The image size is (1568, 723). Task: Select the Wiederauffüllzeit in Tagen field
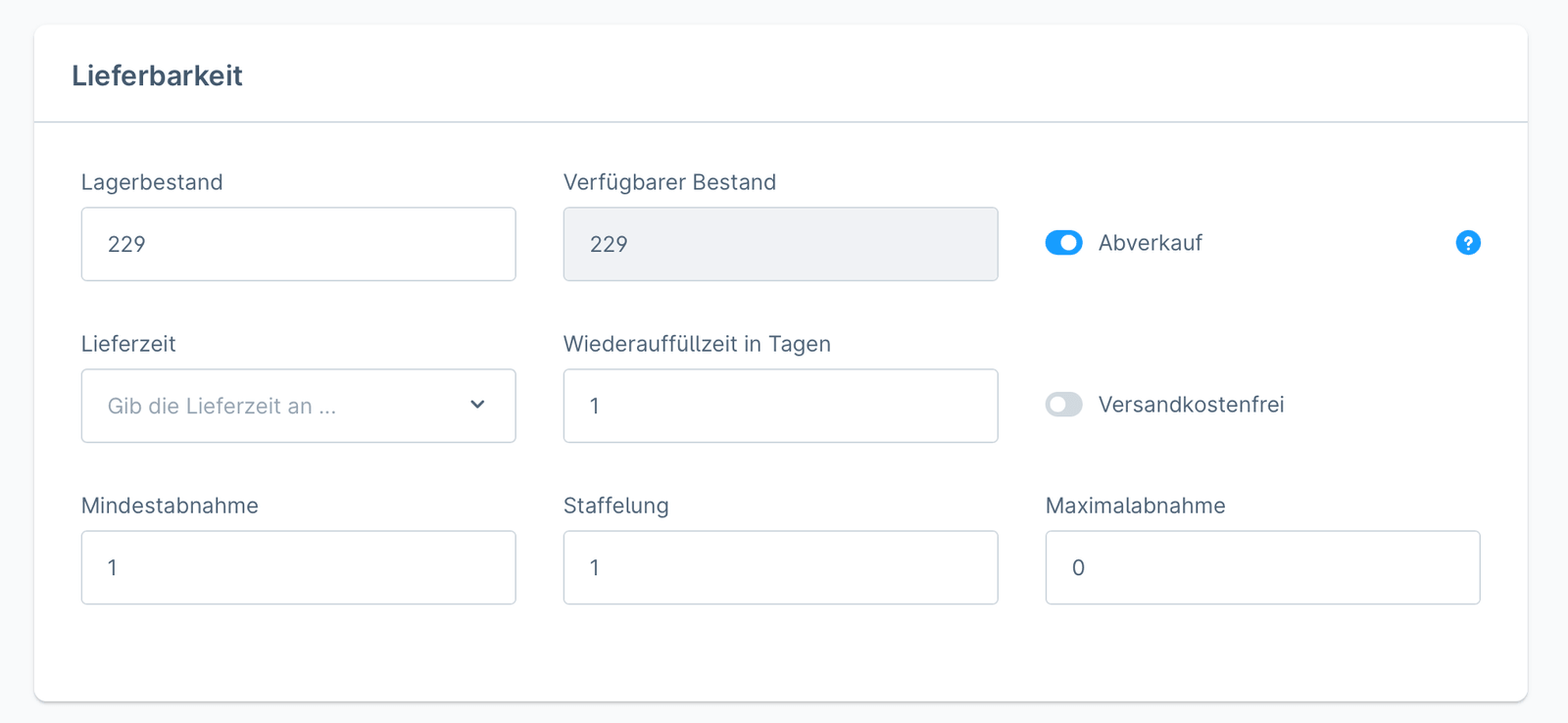click(779, 406)
